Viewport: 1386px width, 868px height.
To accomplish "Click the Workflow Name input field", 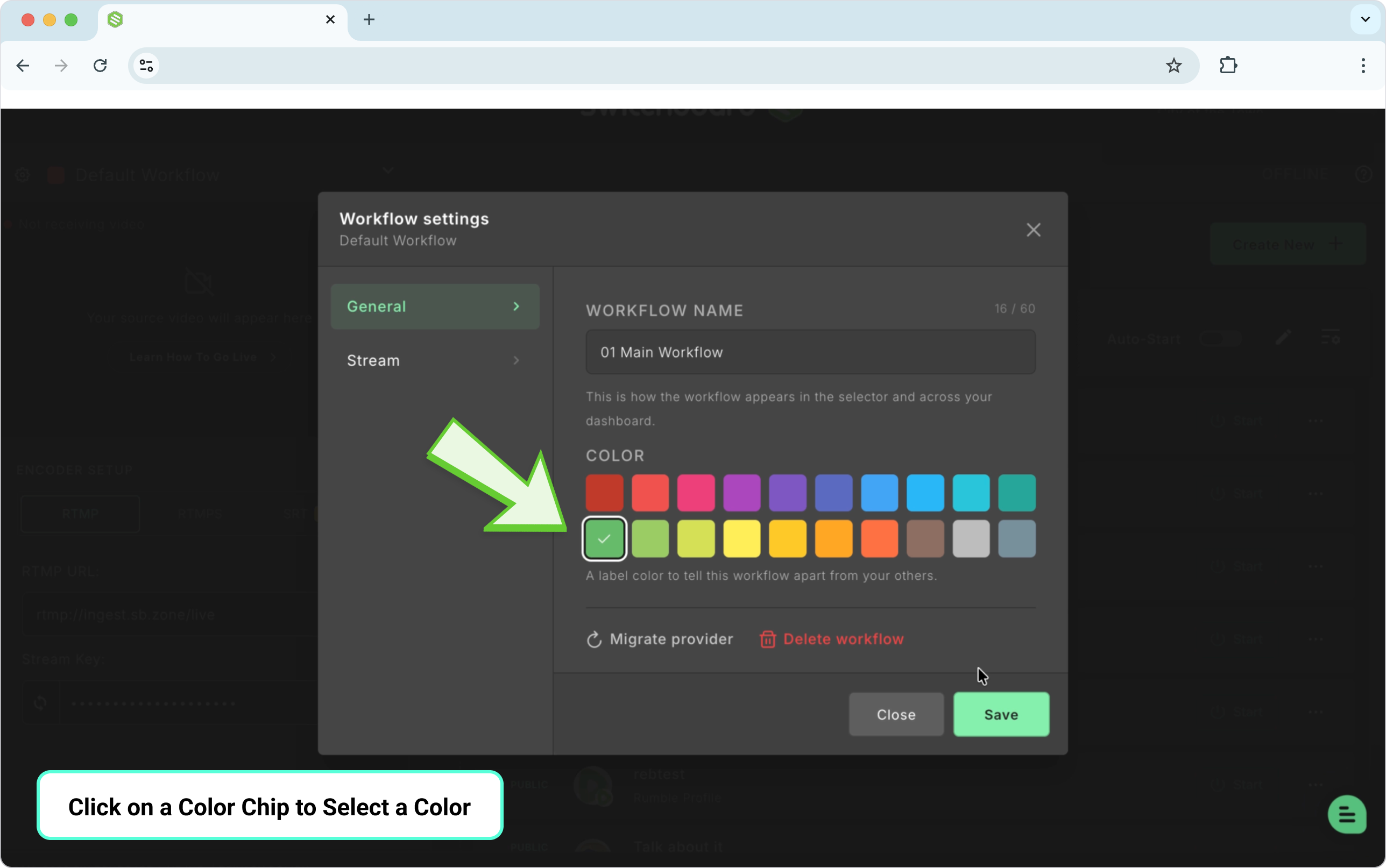I will pyautogui.click(x=810, y=352).
